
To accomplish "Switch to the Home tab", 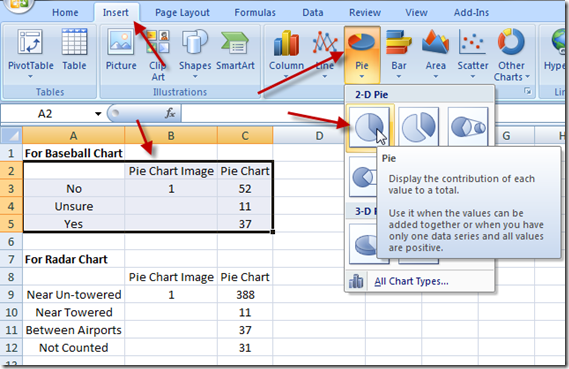I will [x=65, y=13].
